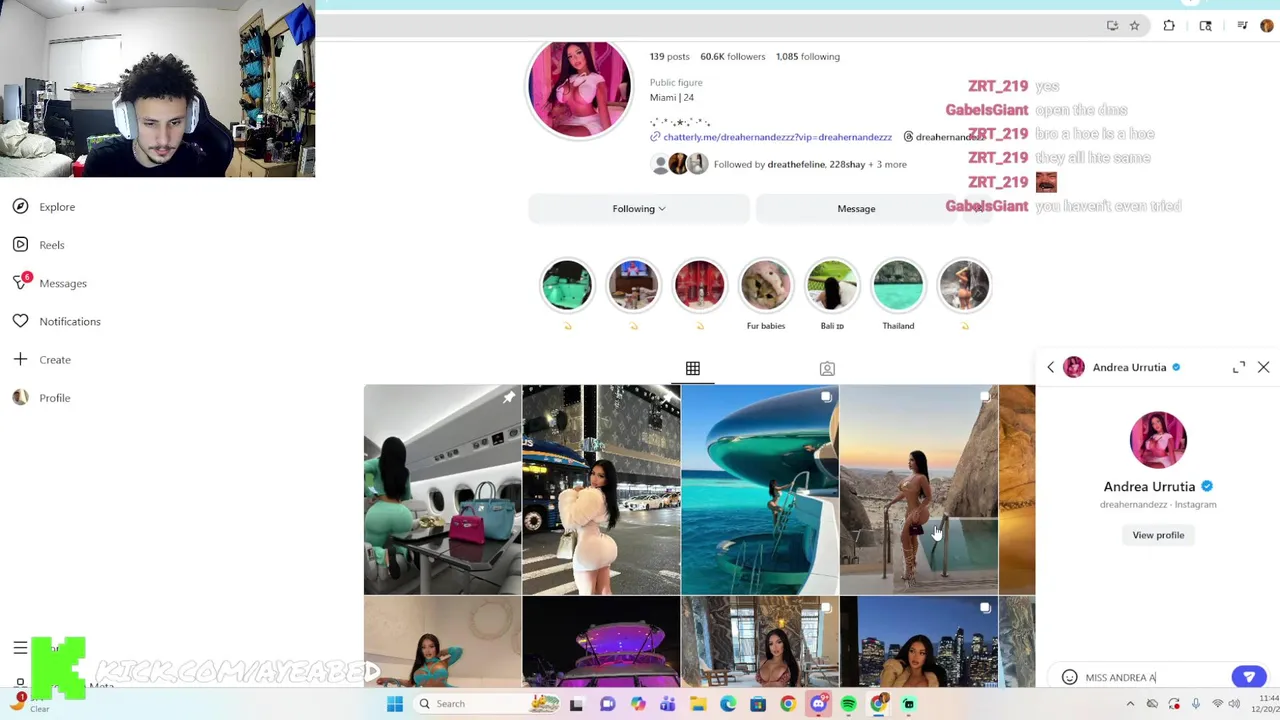This screenshot has height=720, width=1280.
Task: Open the media controls icon in toolbar
Action: tap(1242, 26)
